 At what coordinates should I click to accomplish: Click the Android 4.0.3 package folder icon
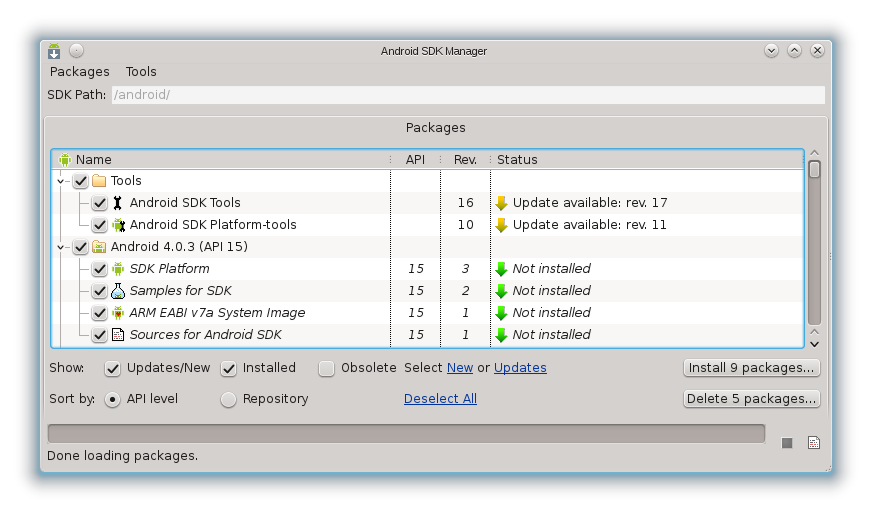coord(99,247)
